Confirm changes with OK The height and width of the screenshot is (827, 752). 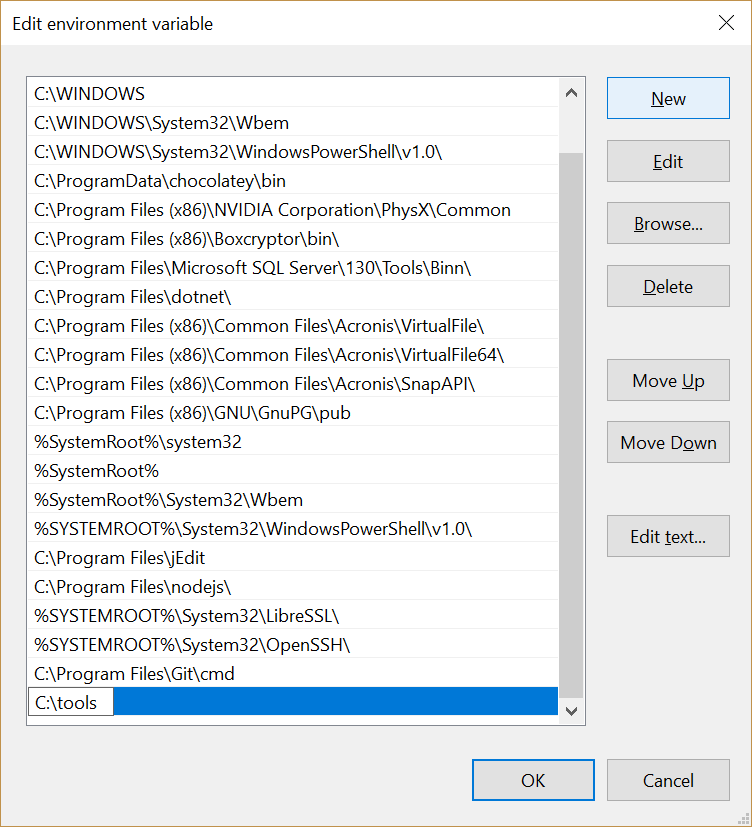[533, 780]
